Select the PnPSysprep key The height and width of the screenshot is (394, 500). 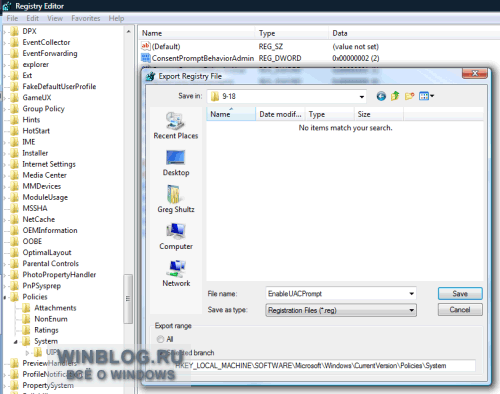click(x=42, y=286)
